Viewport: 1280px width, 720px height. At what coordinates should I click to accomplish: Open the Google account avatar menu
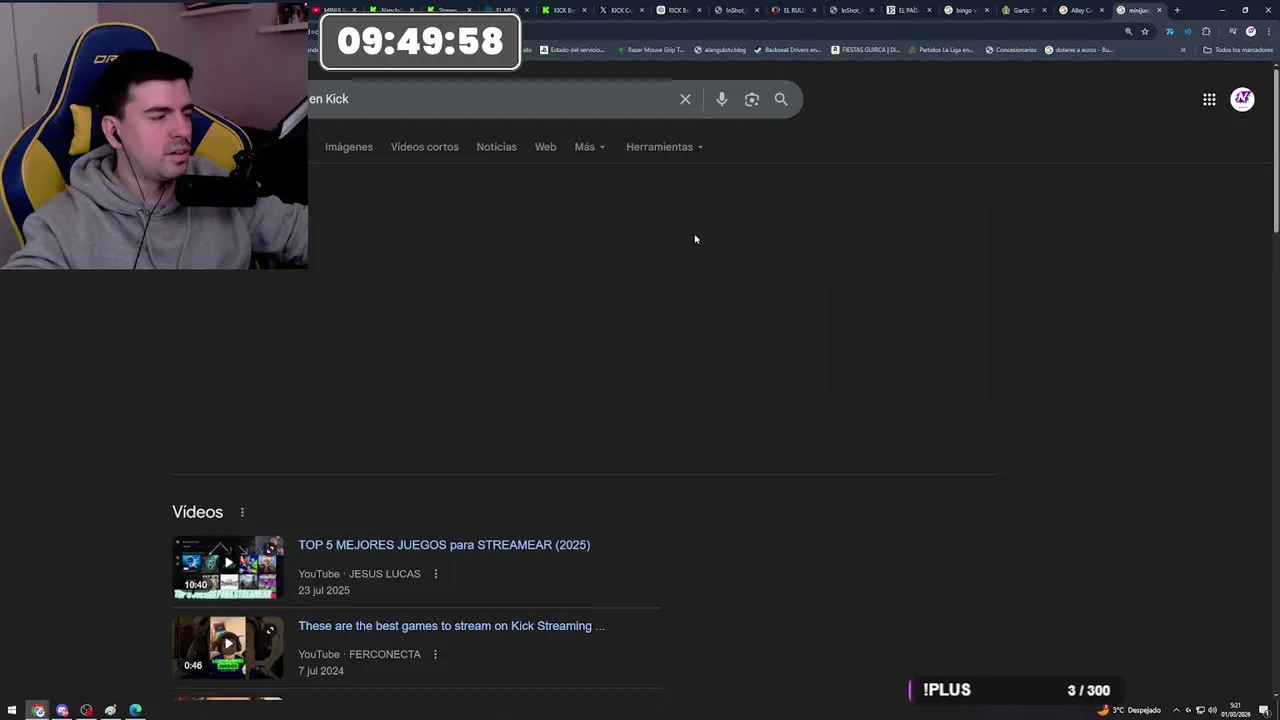tap(1242, 99)
